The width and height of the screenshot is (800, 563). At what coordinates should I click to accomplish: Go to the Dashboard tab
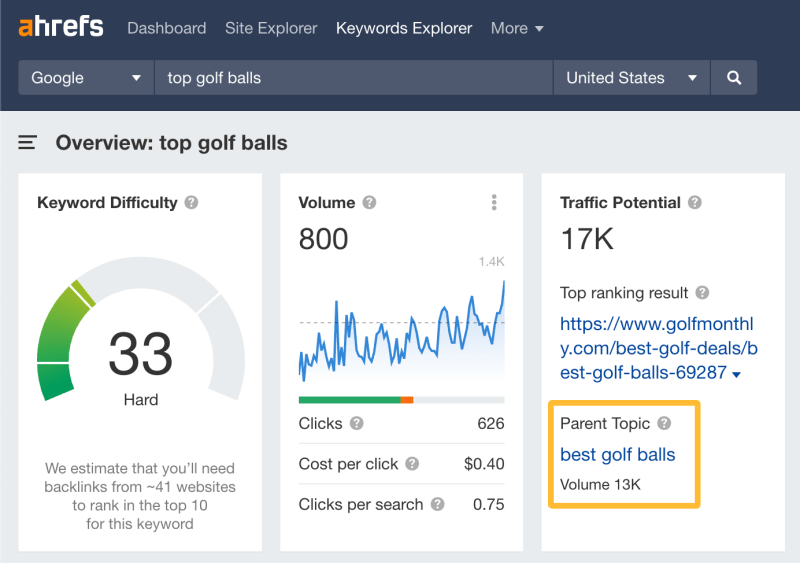[x=166, y=28]
